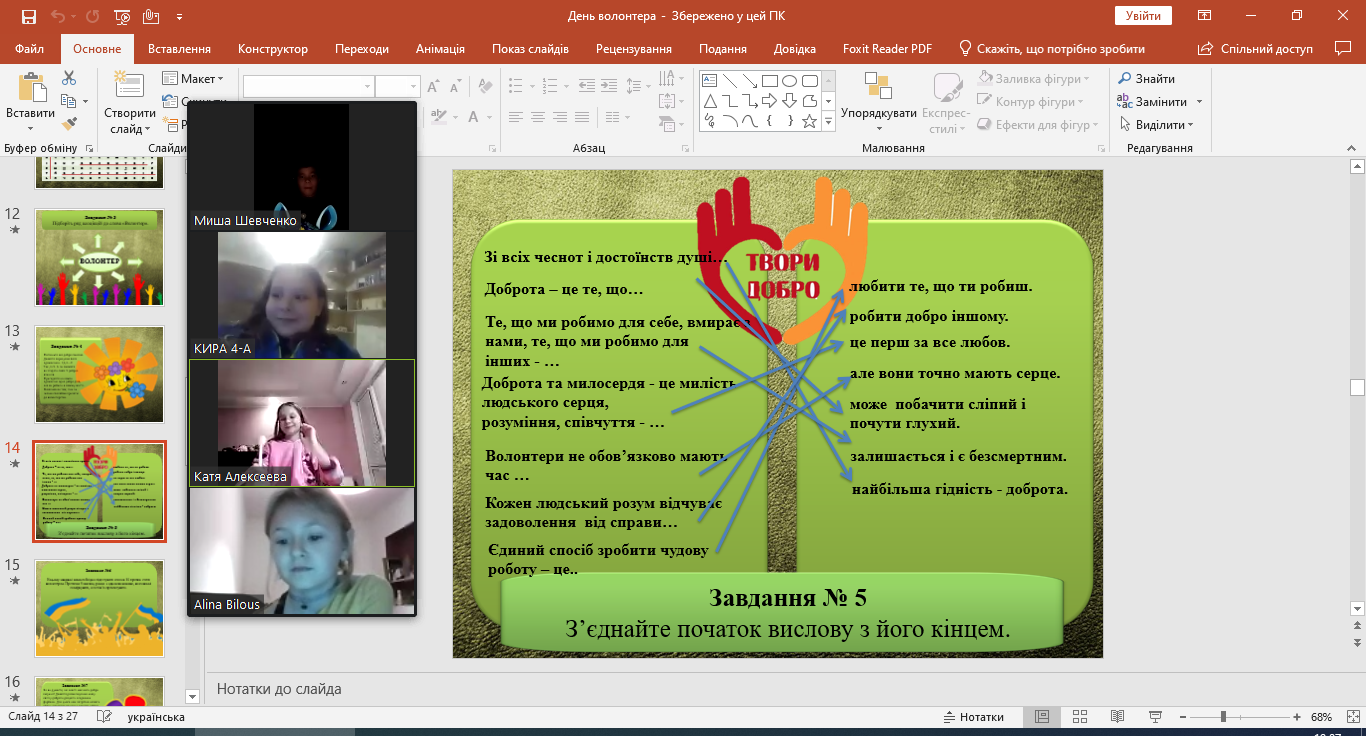Redo the last action in quick access toolbar
This screenshot has height=736, width=1366.
pos(93,17)
